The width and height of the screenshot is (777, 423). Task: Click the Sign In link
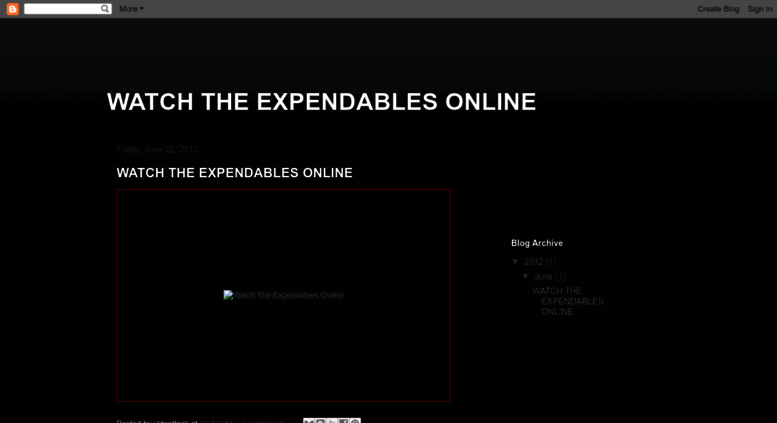click(x=759, y=9)
